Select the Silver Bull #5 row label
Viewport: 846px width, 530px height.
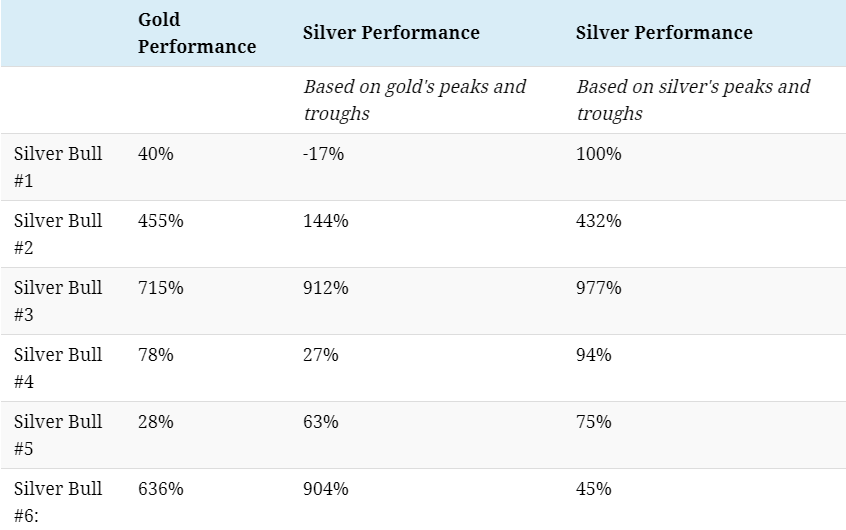58,435
